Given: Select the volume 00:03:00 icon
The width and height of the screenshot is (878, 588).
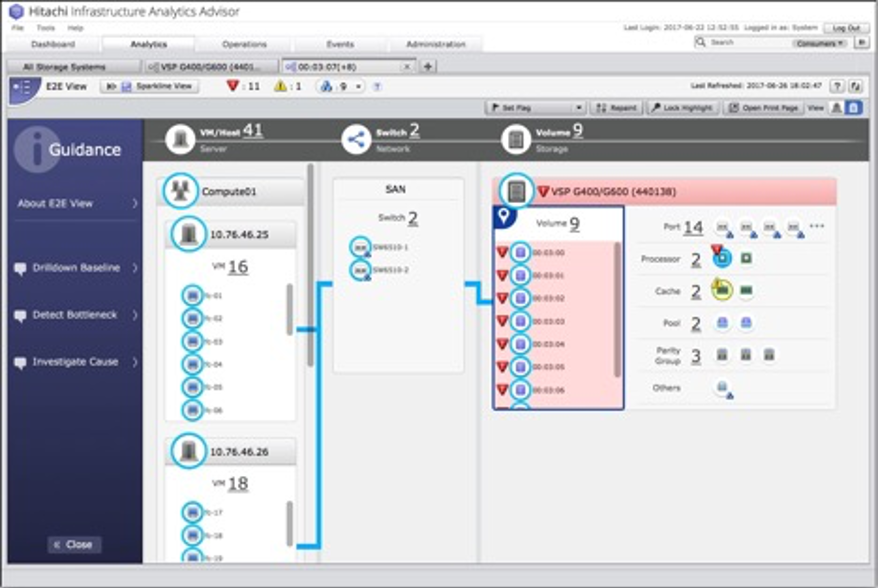Looking at the screenshot, I should click(x=521, y=253).
